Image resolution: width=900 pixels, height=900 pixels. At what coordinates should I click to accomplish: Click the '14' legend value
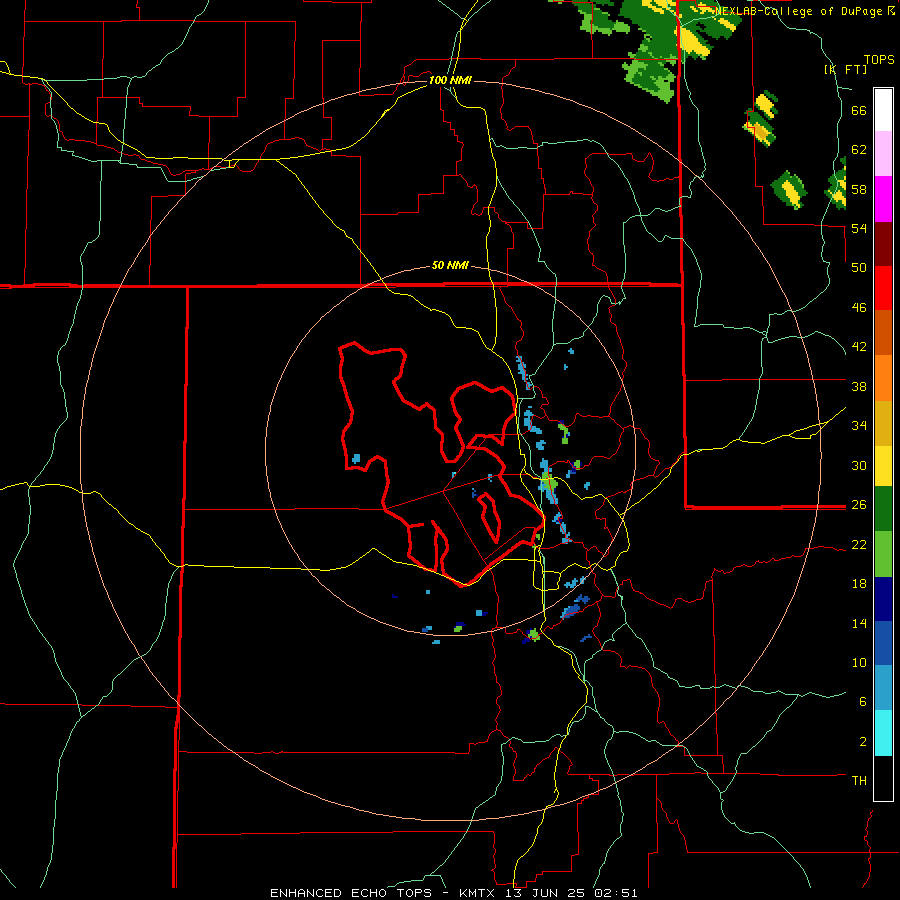click(859, 623)
